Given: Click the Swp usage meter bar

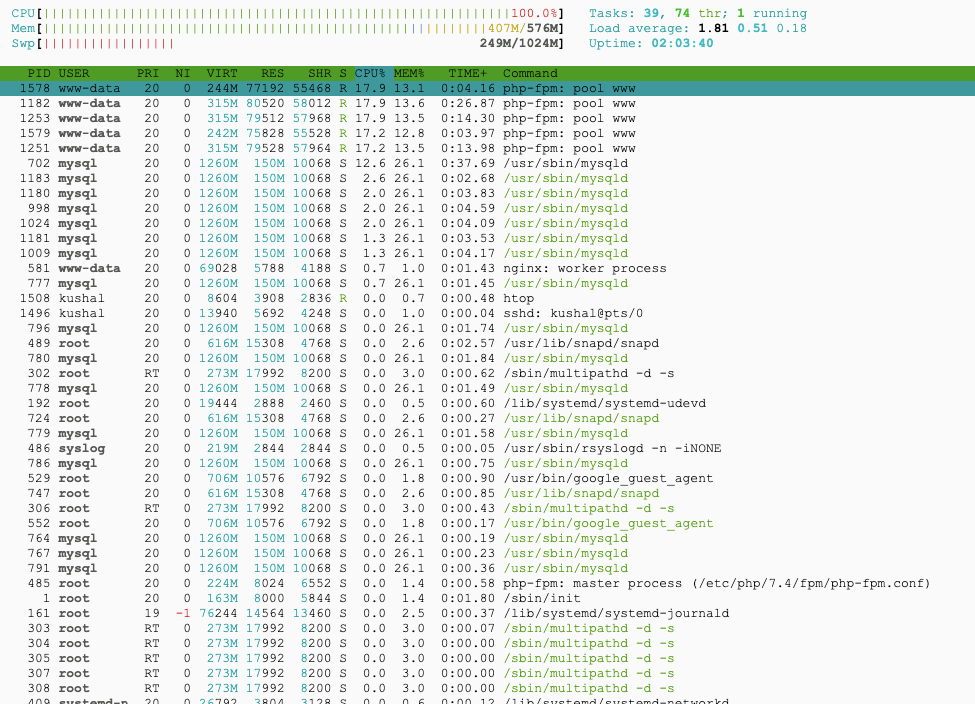Looking at the screenshot, I should click(288, 43).
